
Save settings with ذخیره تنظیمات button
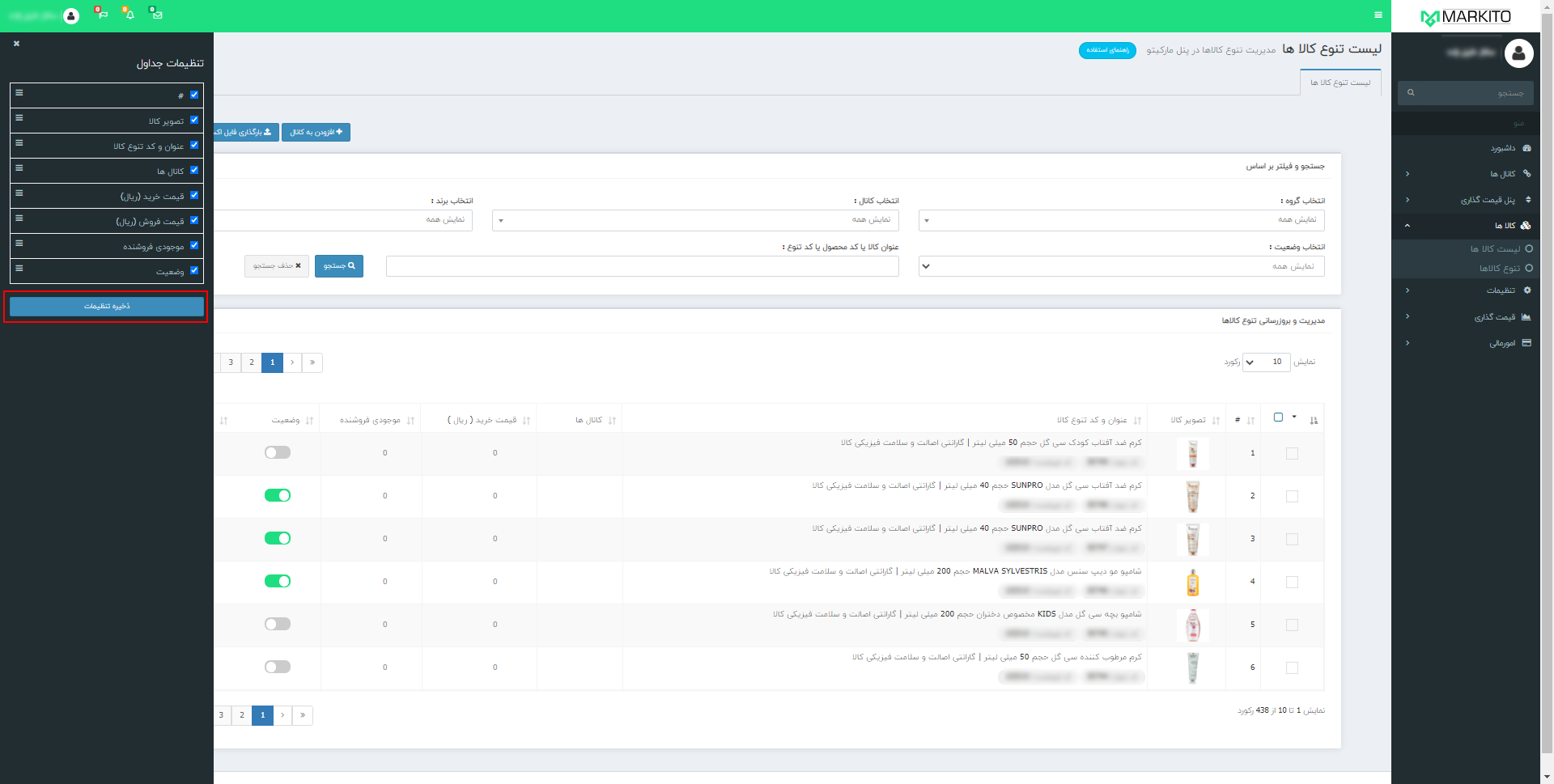[107, 307]
